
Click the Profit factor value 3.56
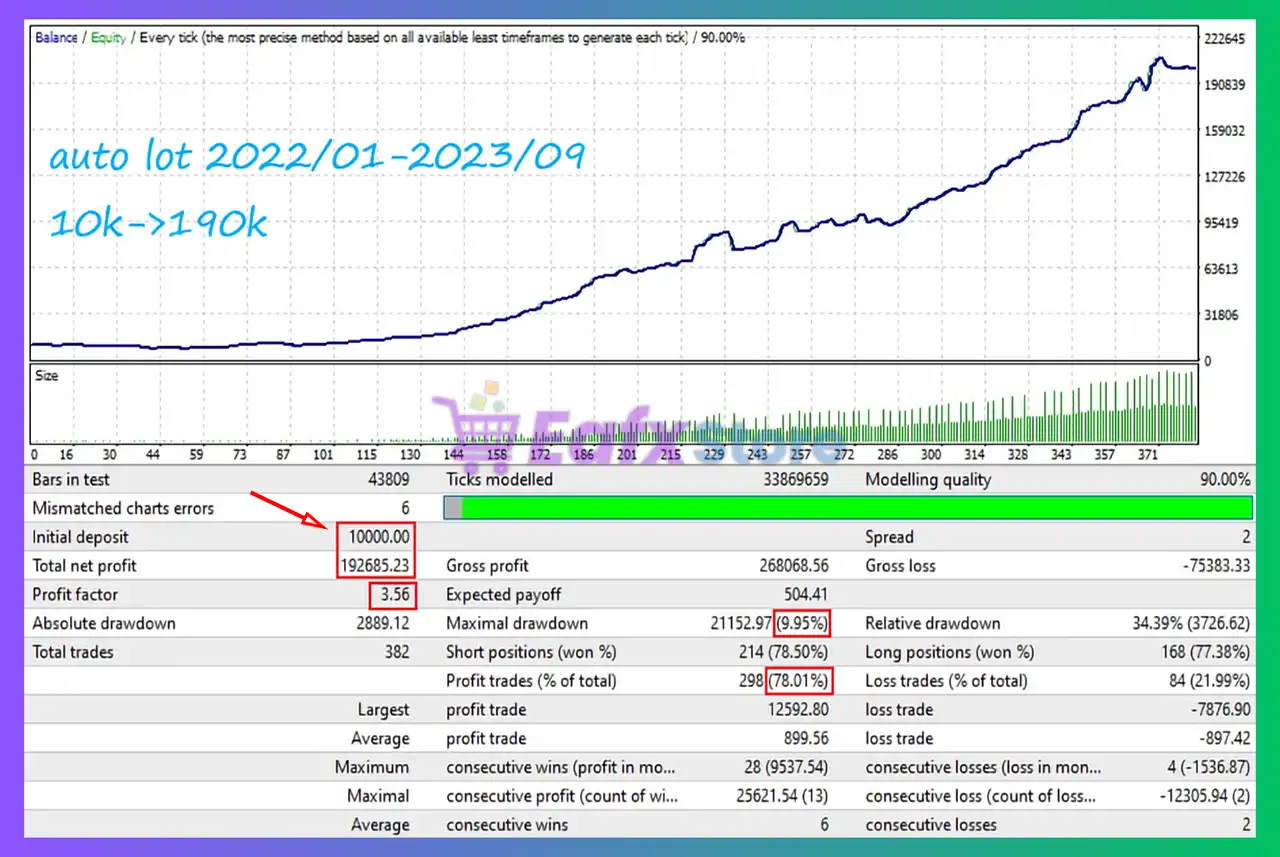pyautogui.click(x=392, y=595)
